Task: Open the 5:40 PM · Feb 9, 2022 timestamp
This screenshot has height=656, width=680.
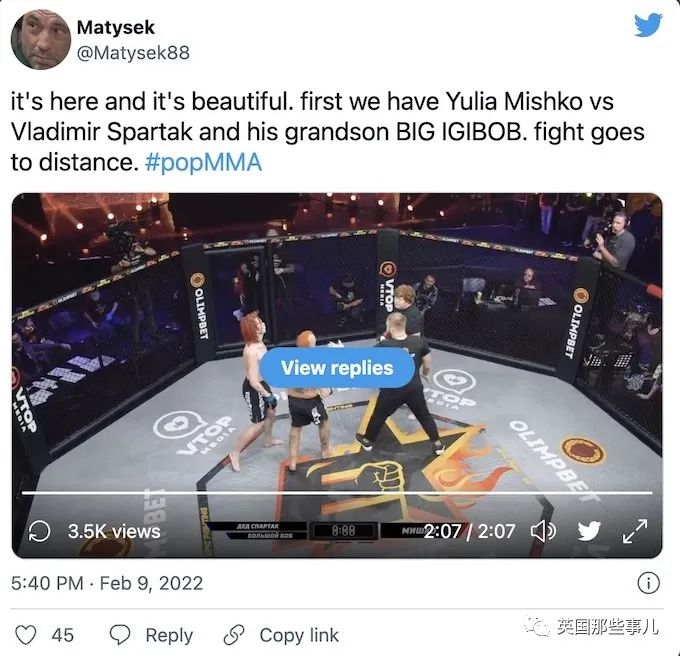Action: 107,583
